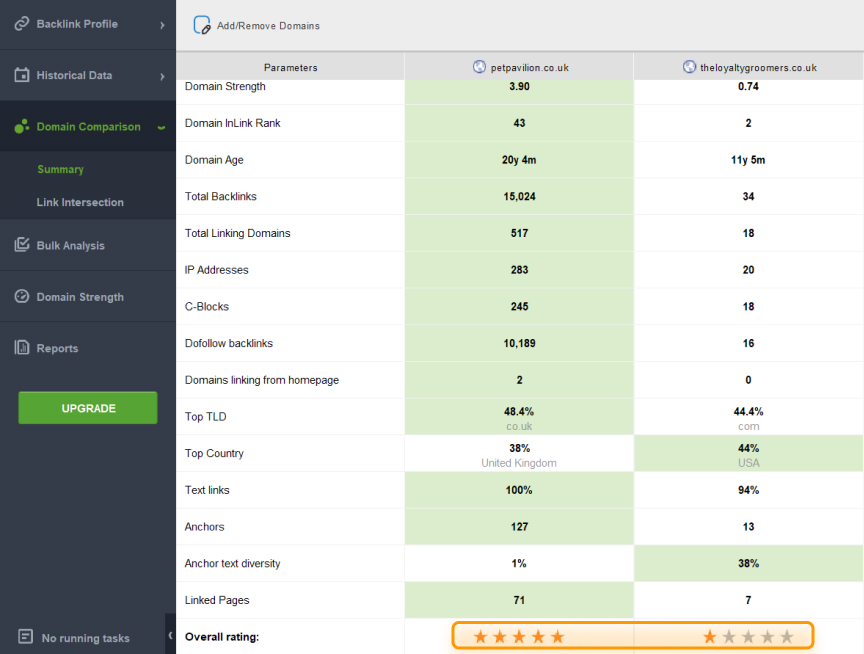This screenshot has width=864, height=654.
Task: Click the globe icon beside theloyaltygroomers.co.uk
Action: tap(689, 67)
